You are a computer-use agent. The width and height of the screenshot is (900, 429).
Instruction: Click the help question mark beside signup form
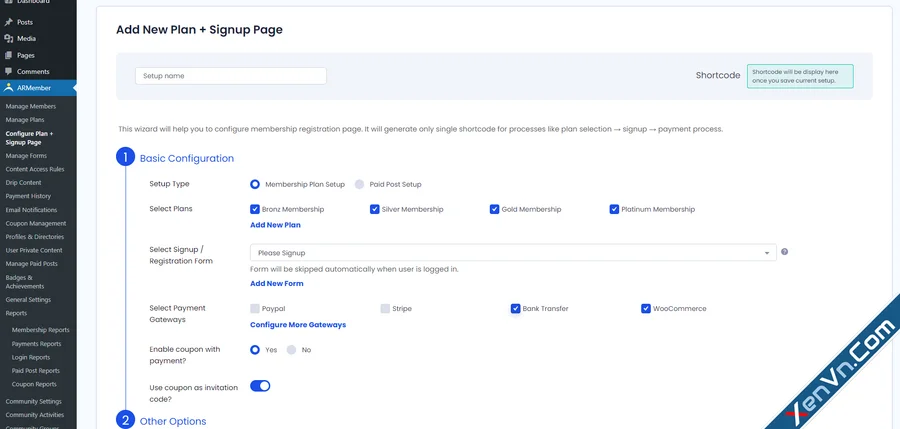[x=785, y=252]
